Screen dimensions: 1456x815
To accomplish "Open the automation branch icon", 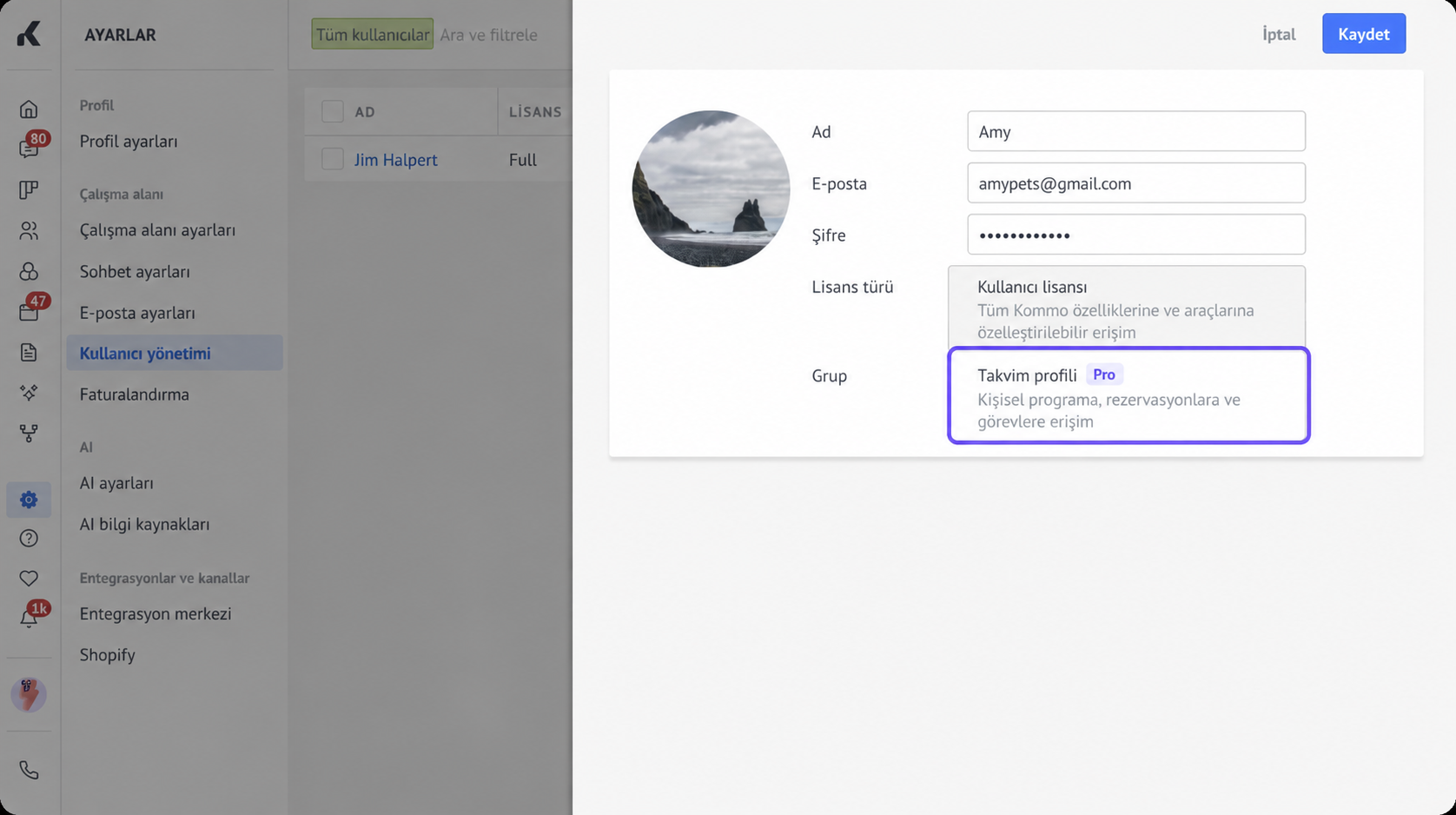I will pyautogui.click(x=29, y=433).
